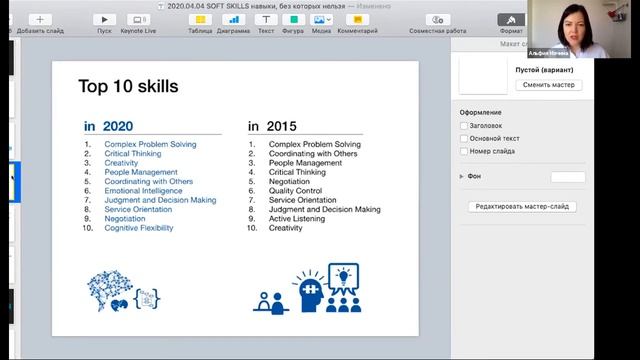Screen dimensions: 640x360
Task: Click 'People Management' in the 2020 list
Action: click(x=141, y=172)
